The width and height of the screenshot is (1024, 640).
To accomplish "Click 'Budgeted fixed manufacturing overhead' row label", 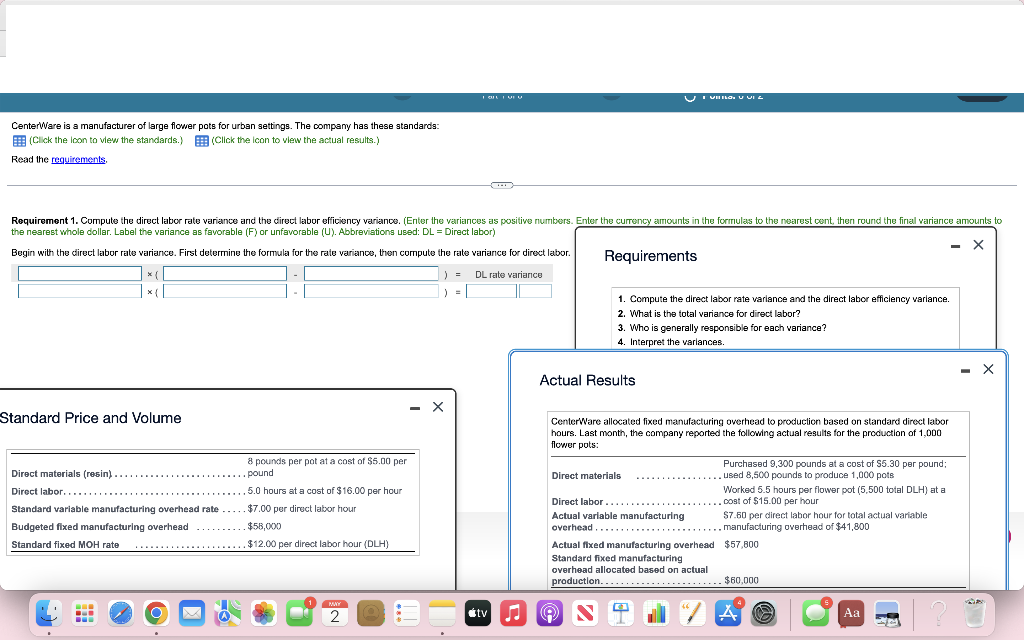I will [100, 527].
